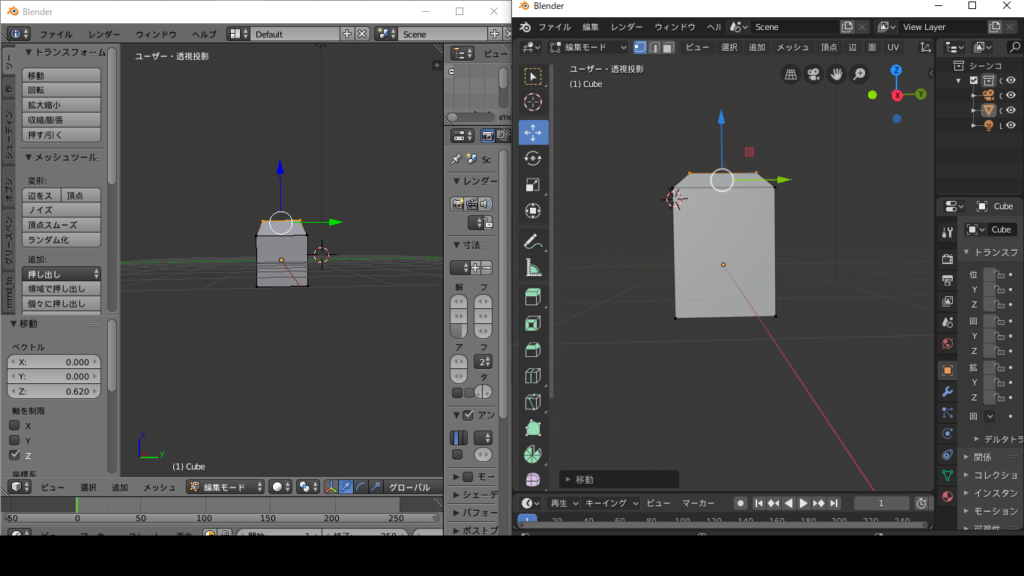Click the Inset Faces tool icon

(533, 324)
